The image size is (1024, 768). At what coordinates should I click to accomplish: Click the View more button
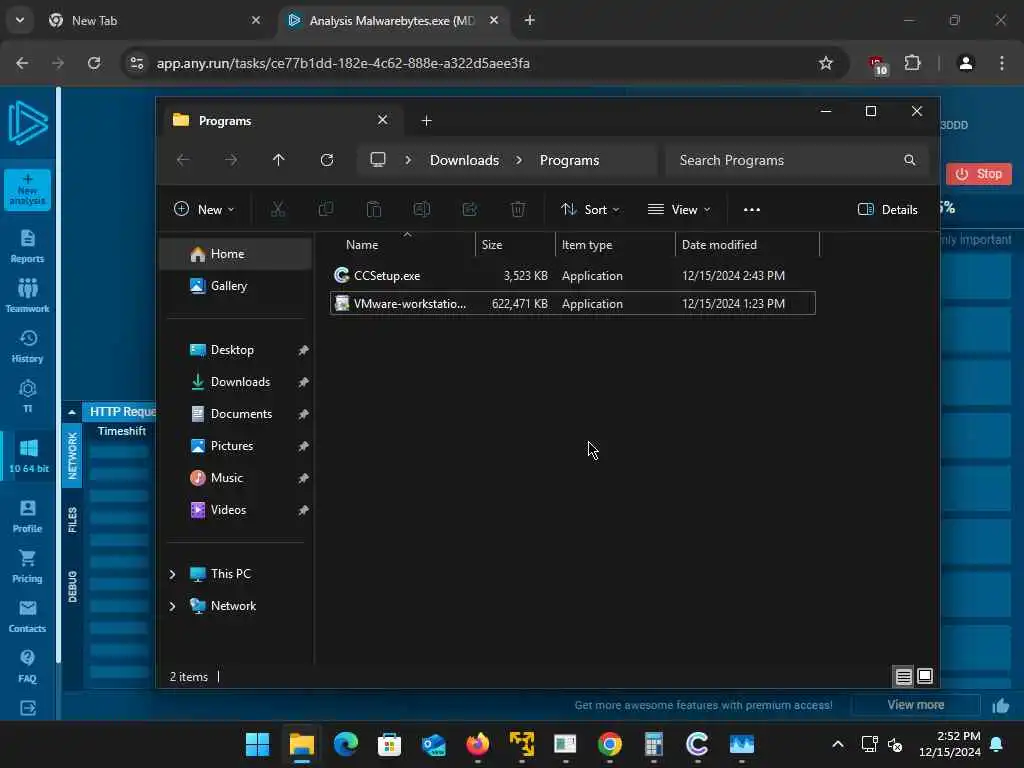click(916, 705)
